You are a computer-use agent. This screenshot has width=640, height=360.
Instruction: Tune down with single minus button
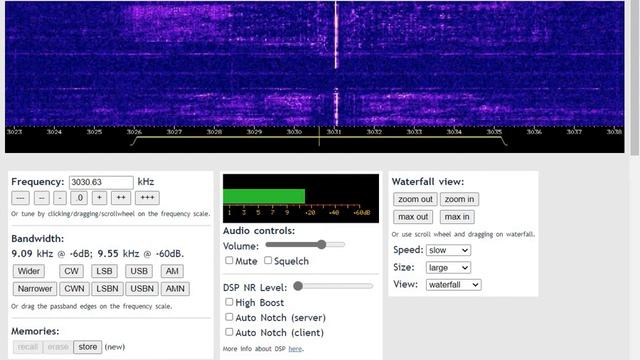click(x=60, y=198)
